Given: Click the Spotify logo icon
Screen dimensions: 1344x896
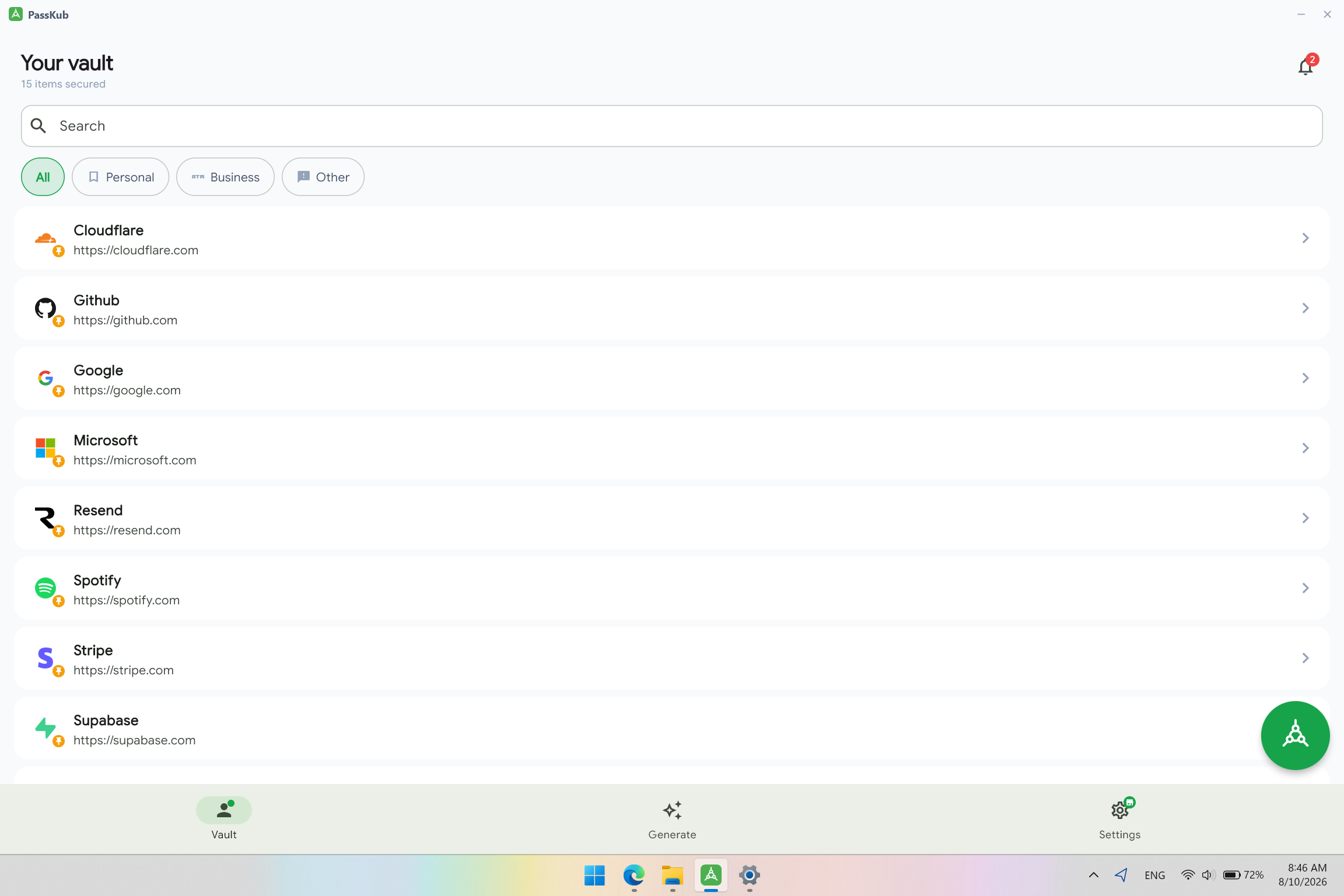Looking at the screenshot, I should [45, 588].
